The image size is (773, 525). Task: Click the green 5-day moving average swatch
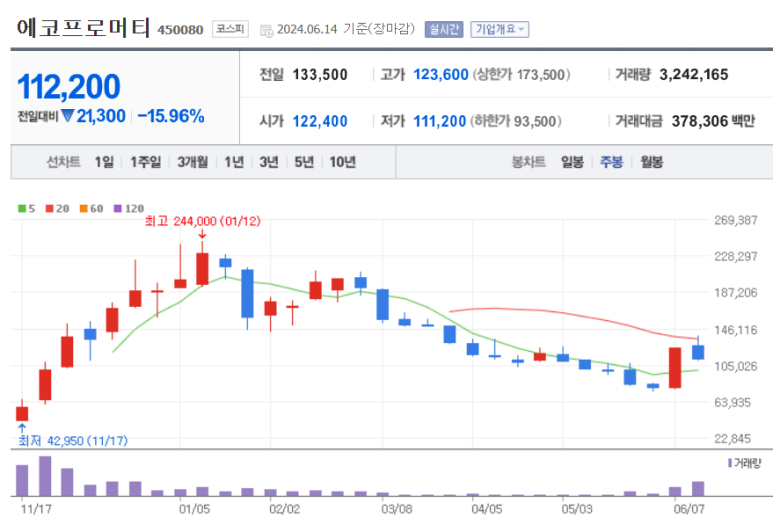point(22,209)
